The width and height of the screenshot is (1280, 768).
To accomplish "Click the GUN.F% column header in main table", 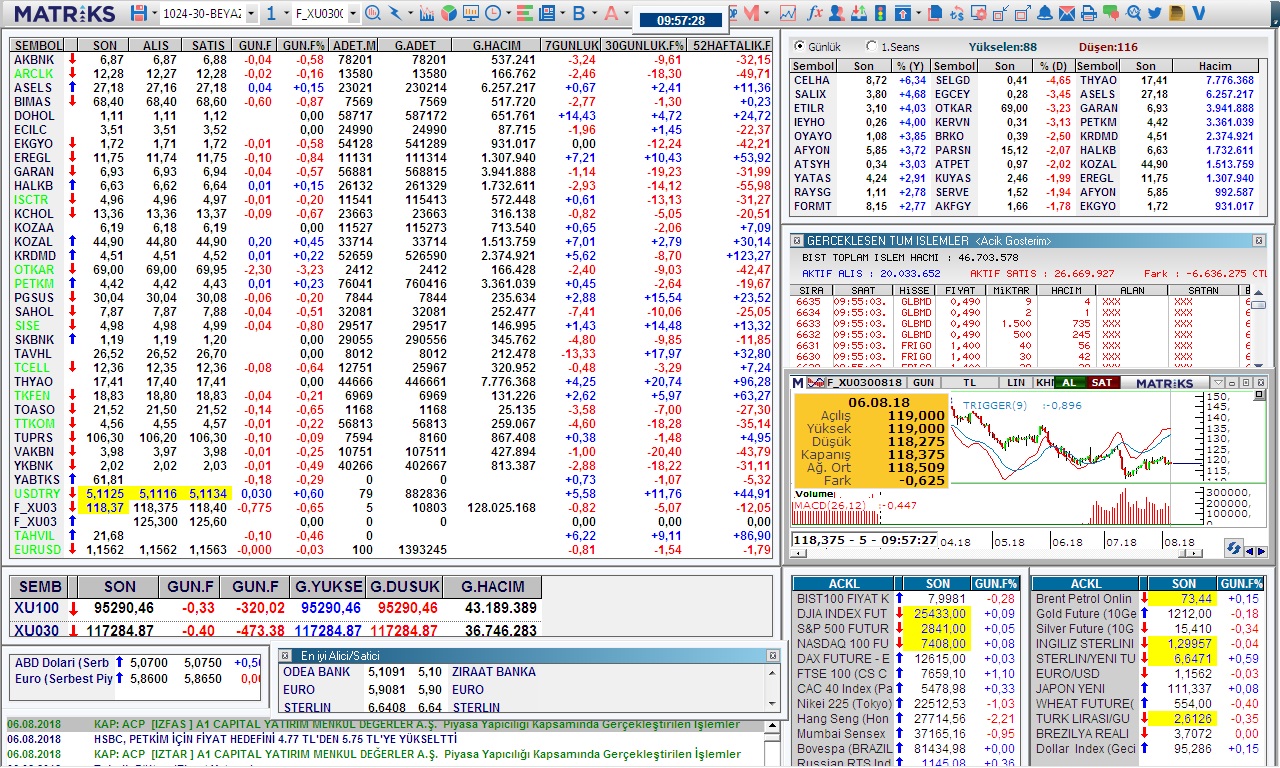I will click(x=302, y=45).
